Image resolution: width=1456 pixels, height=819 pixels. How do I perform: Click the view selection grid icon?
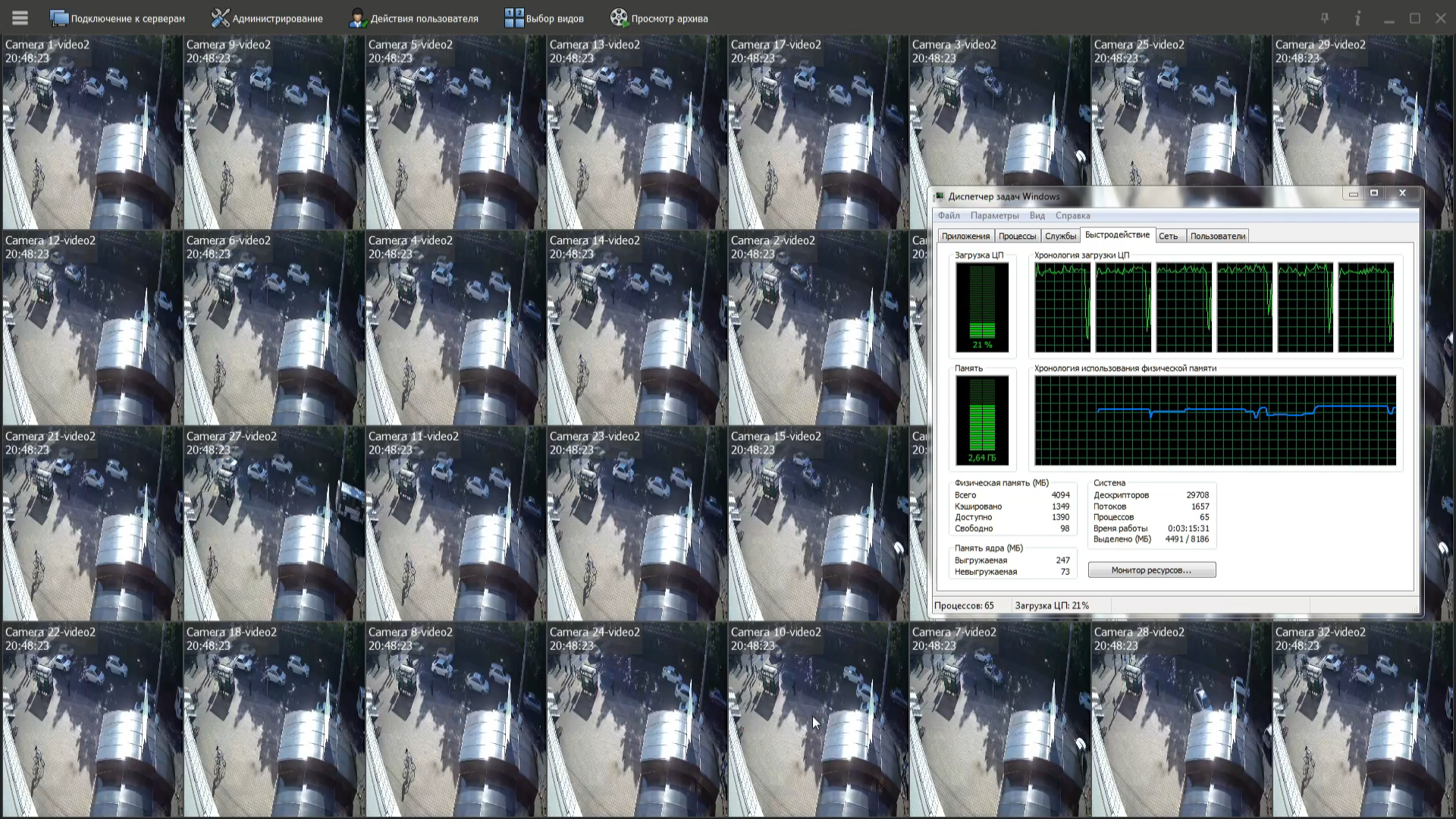coord(514,18)
